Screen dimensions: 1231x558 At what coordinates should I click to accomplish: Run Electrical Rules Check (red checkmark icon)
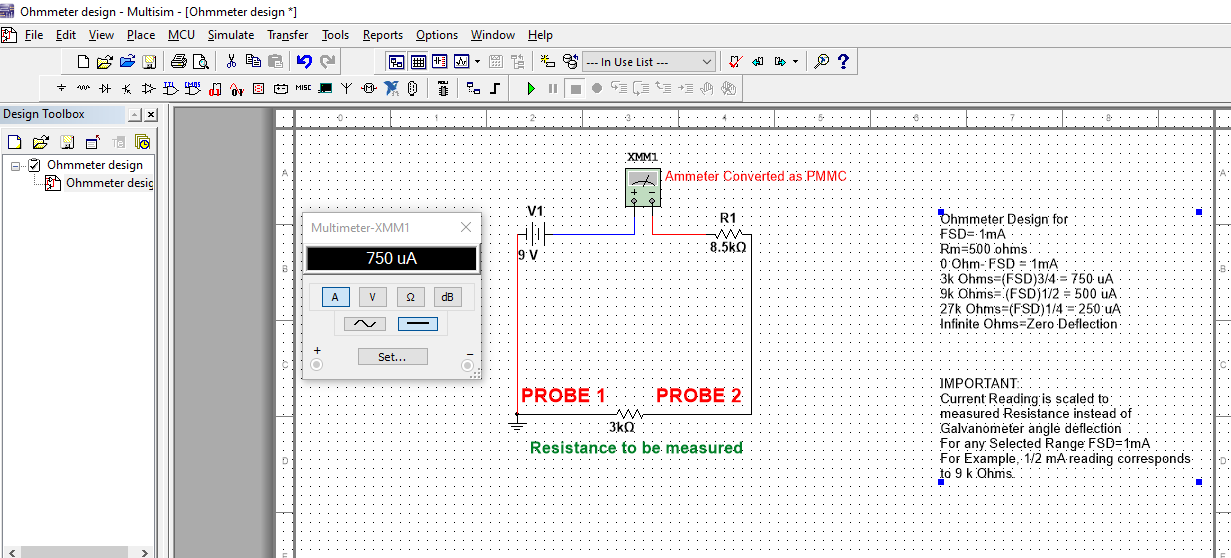pos(735,62)
